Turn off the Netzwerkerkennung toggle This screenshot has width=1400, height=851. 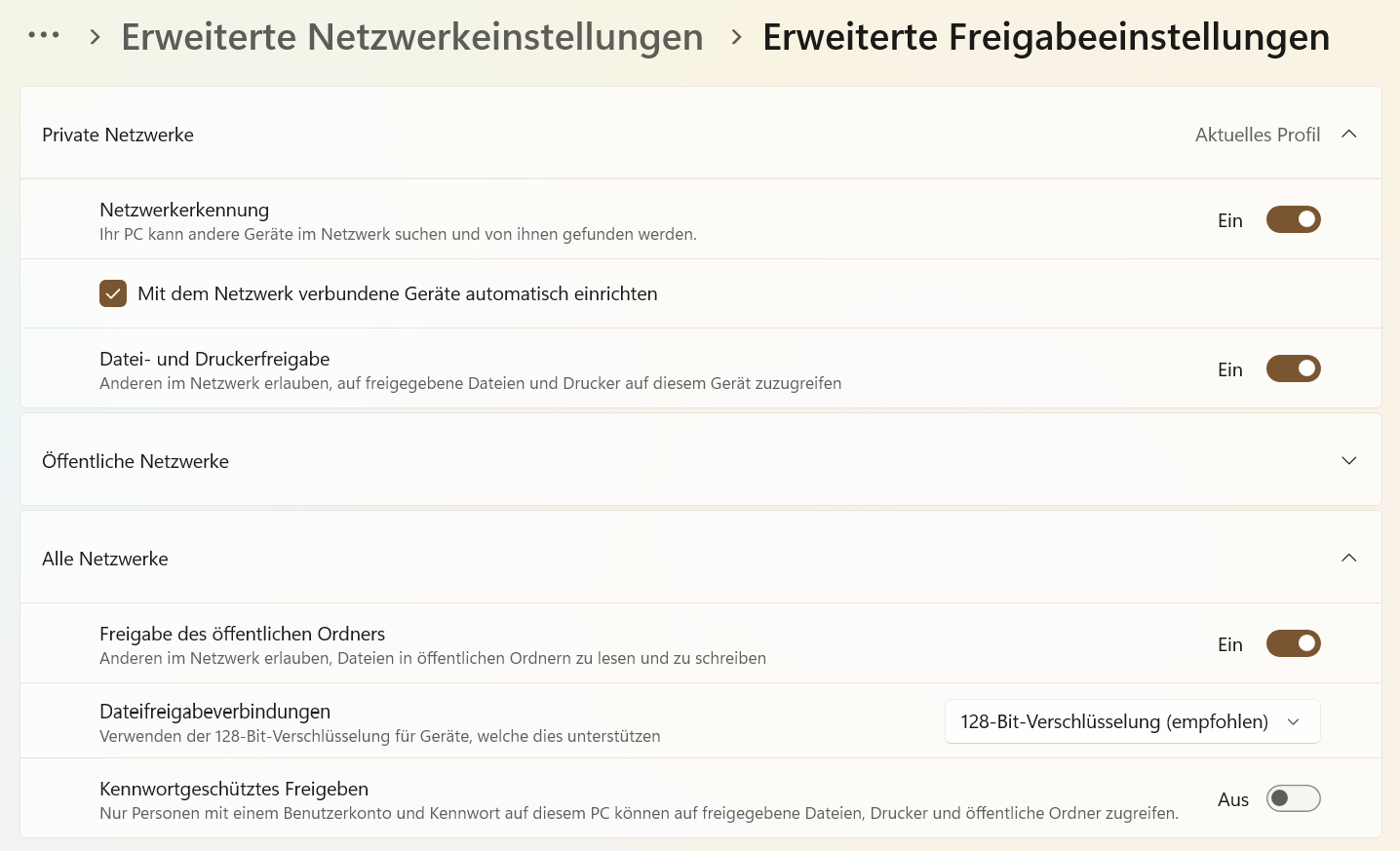(1293, 219)
